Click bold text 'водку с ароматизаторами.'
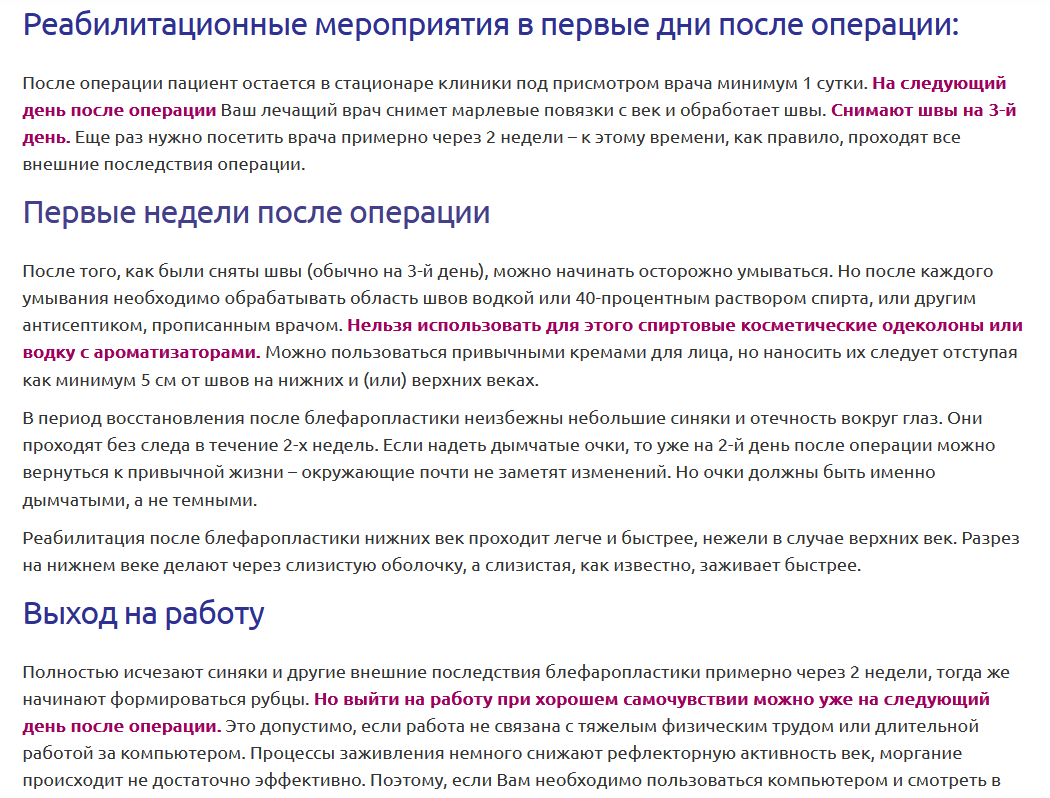1050x798 pixels. point(141,353)
